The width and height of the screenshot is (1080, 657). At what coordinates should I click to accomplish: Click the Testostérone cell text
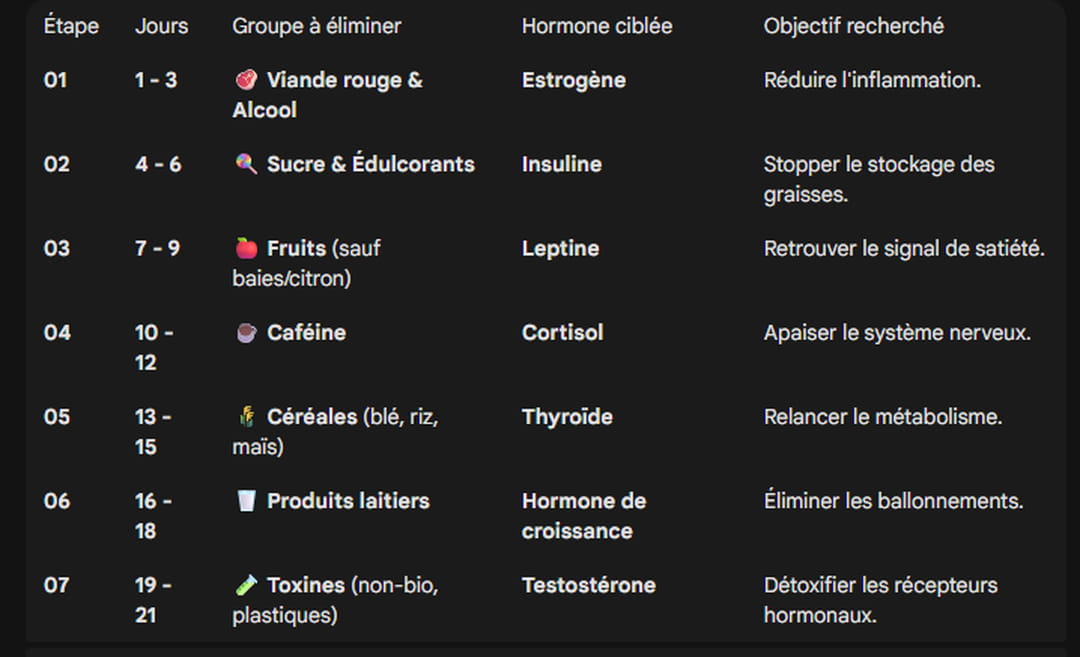click(589, 585)
